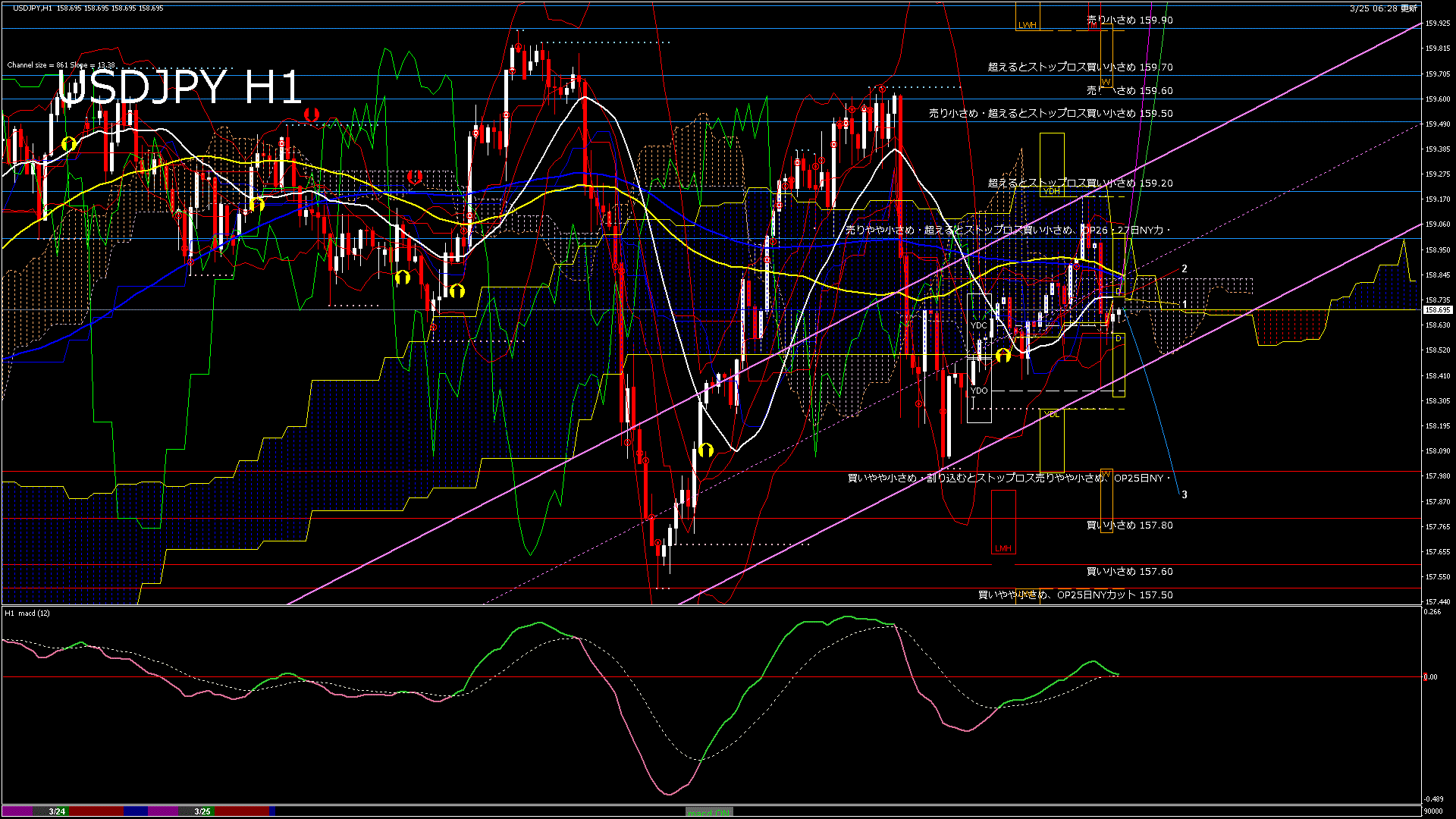
Task: Click the red LMH box label
Action: [x=1003, y=548]
